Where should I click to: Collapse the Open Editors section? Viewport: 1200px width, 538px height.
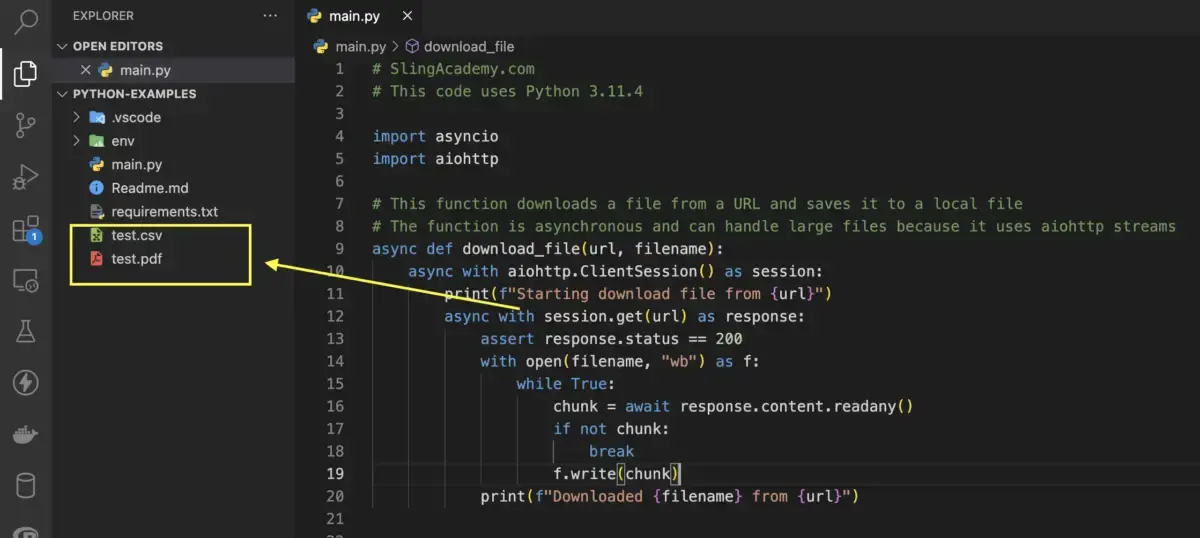117,46
